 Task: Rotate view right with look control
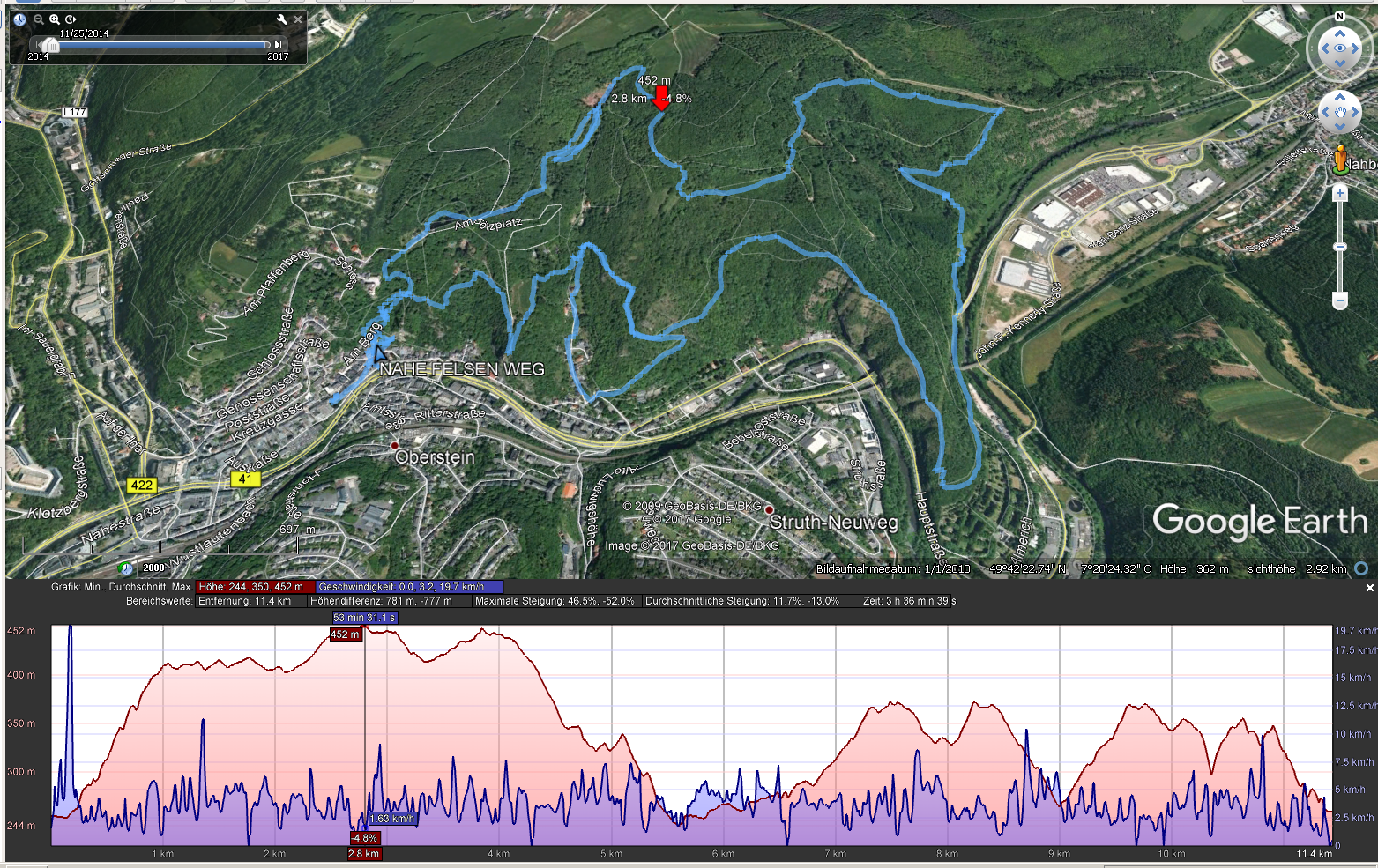tap(1356, 48)
